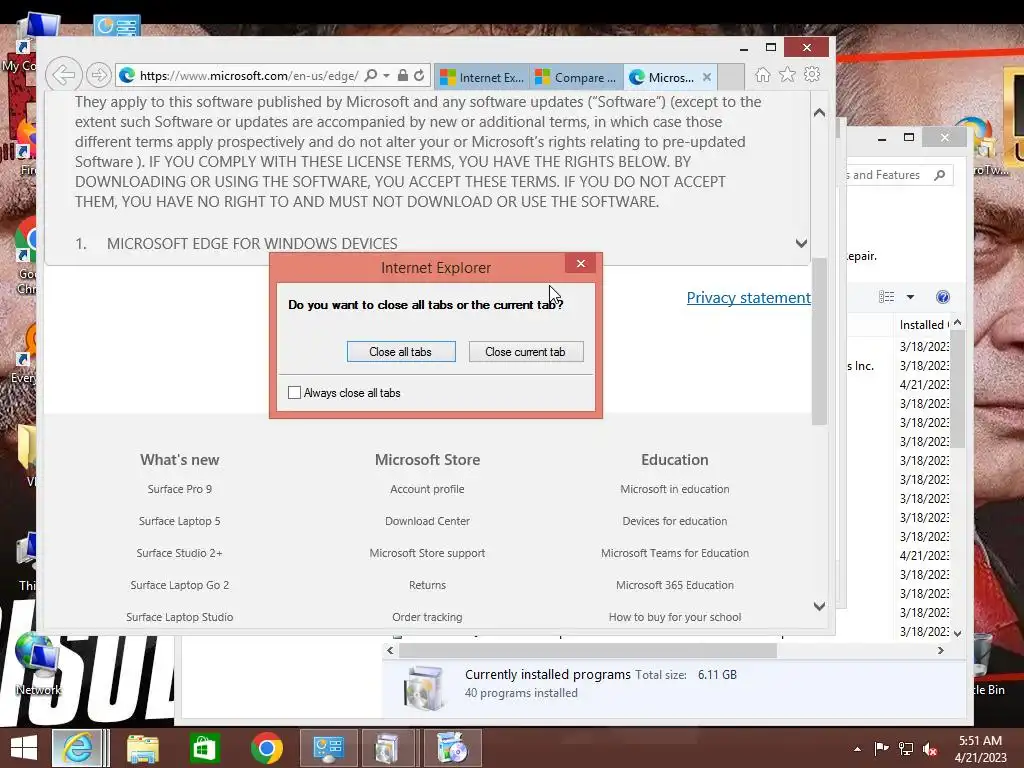Click the Edge icon in the address bar

tap(127, 76)
